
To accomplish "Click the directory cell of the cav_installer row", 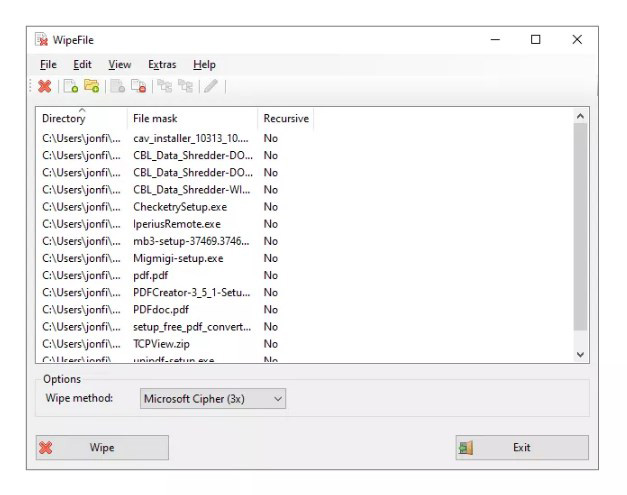I will pyautogui.click(x=81, y=138).
